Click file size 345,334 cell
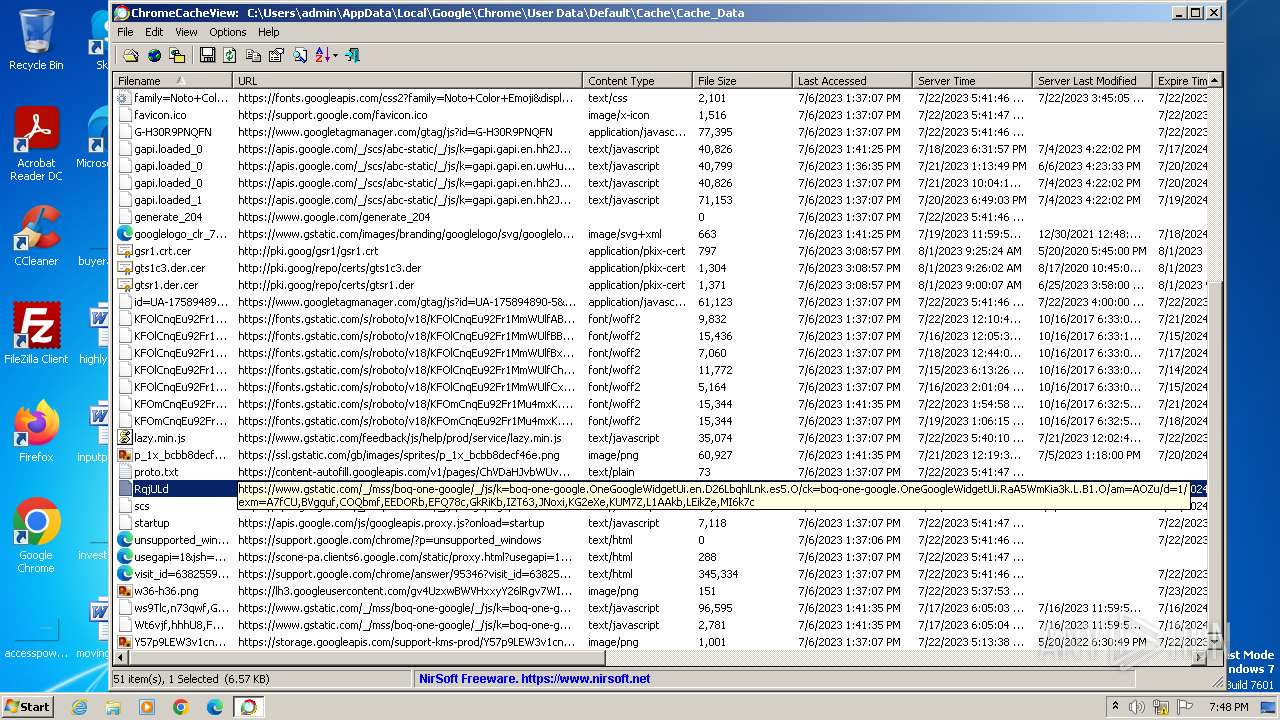This screenshot has height=720, width=1280. (x=718, y=574)
